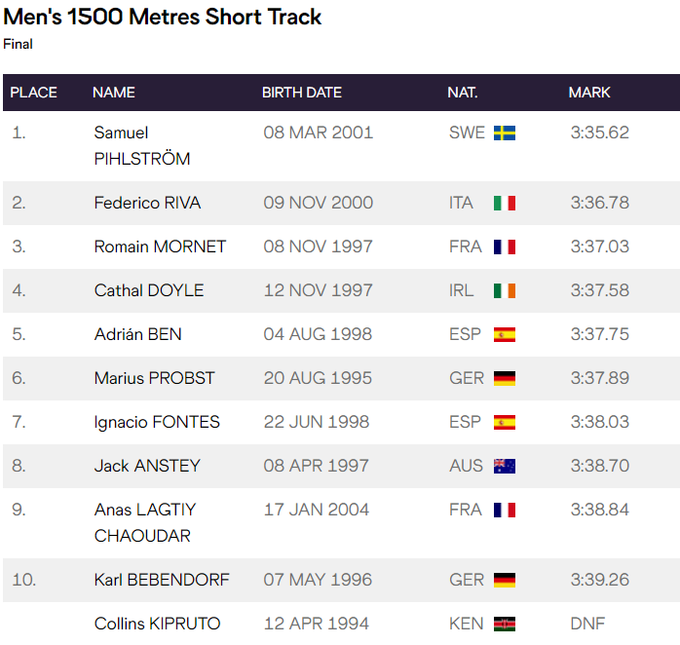Image resolution: width=680 pixels, height=645 pixels.
Task: Click Spain flag in Adrián Ben row
Action: pos(504,335)
